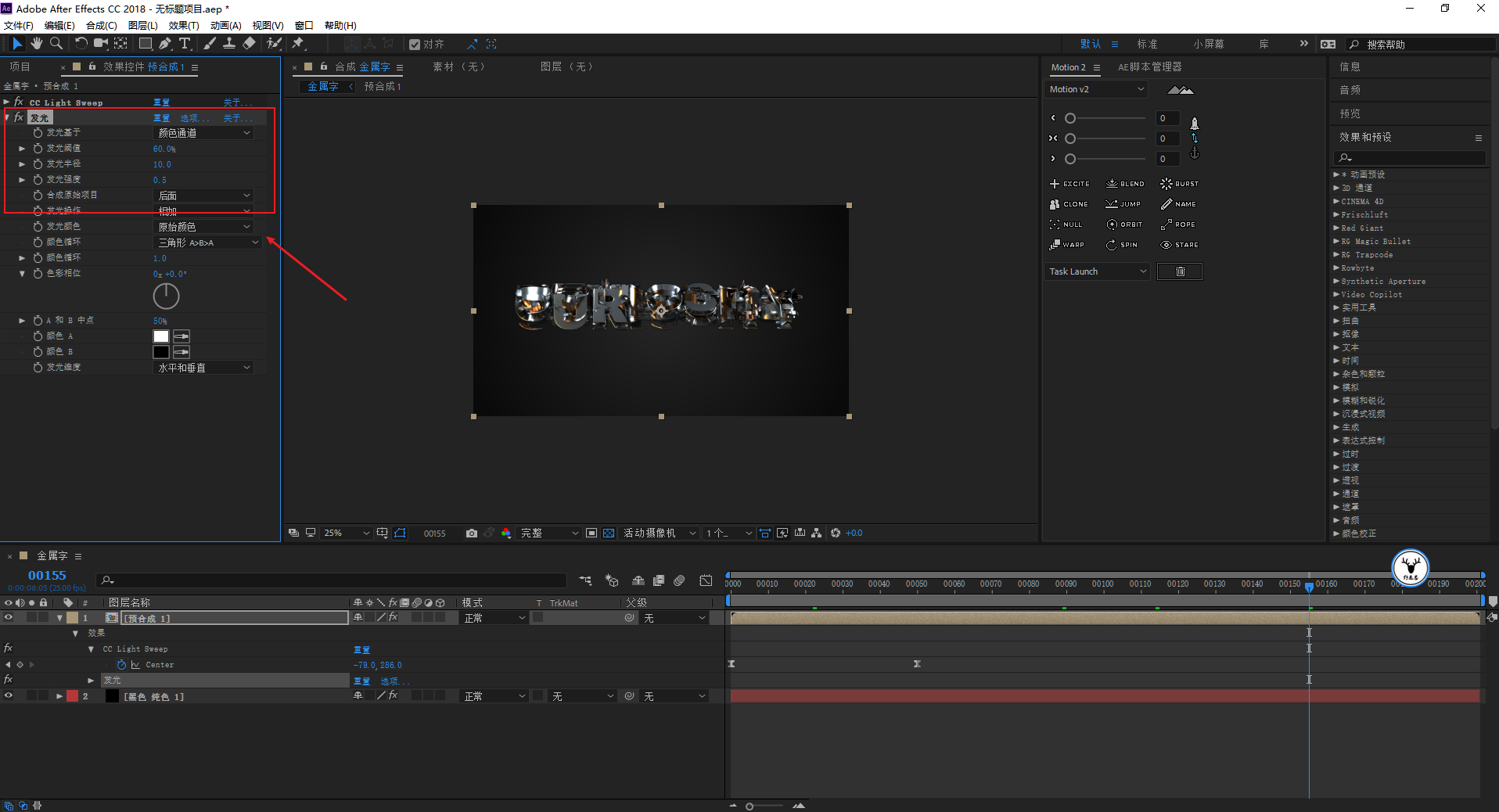Select the Horizontal Type tool
This screenshot has width=1499, height=812.
coord(185,44)
